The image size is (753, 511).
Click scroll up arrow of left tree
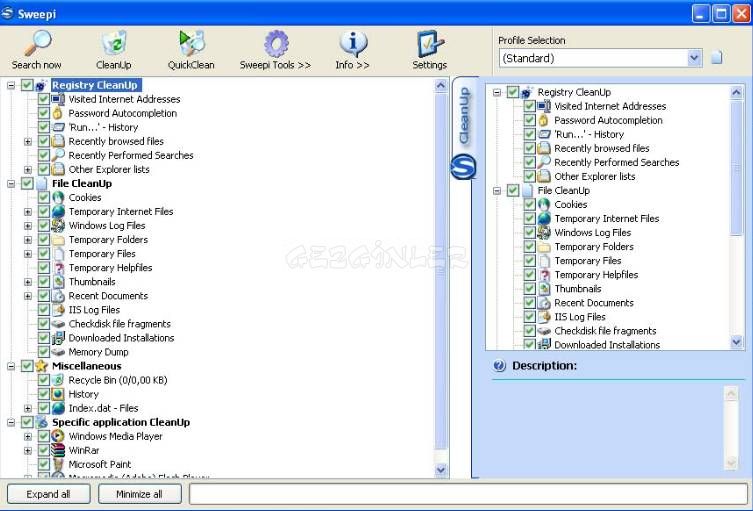coord(441,85)
